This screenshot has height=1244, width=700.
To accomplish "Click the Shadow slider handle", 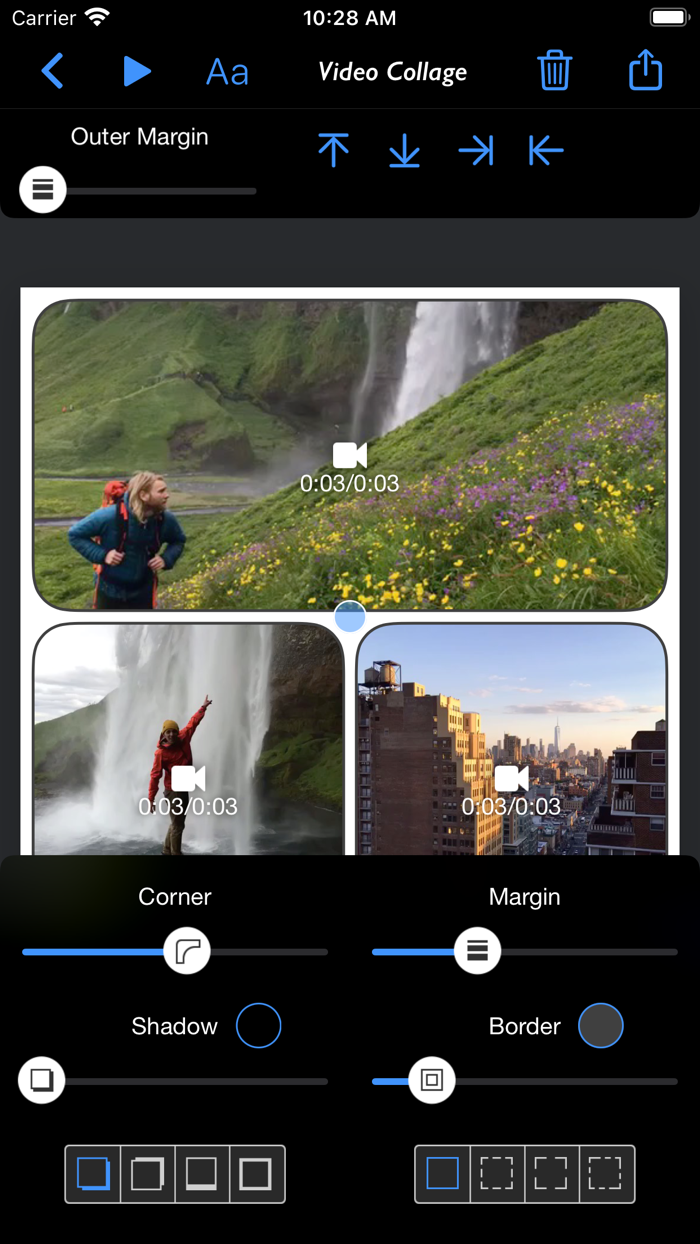I will [x=42, y=1080].
